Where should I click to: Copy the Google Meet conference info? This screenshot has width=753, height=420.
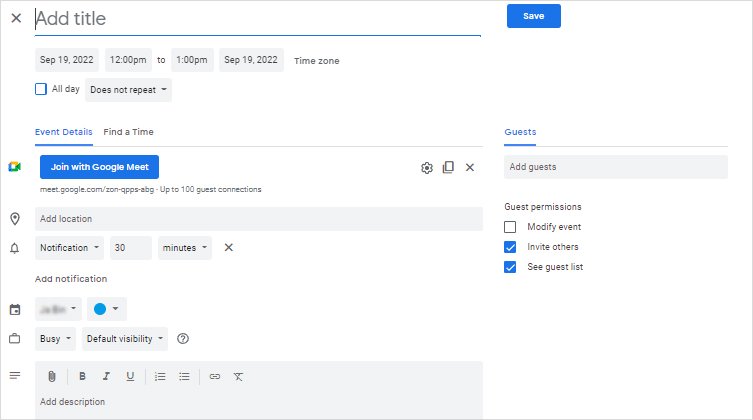[448, 167]
